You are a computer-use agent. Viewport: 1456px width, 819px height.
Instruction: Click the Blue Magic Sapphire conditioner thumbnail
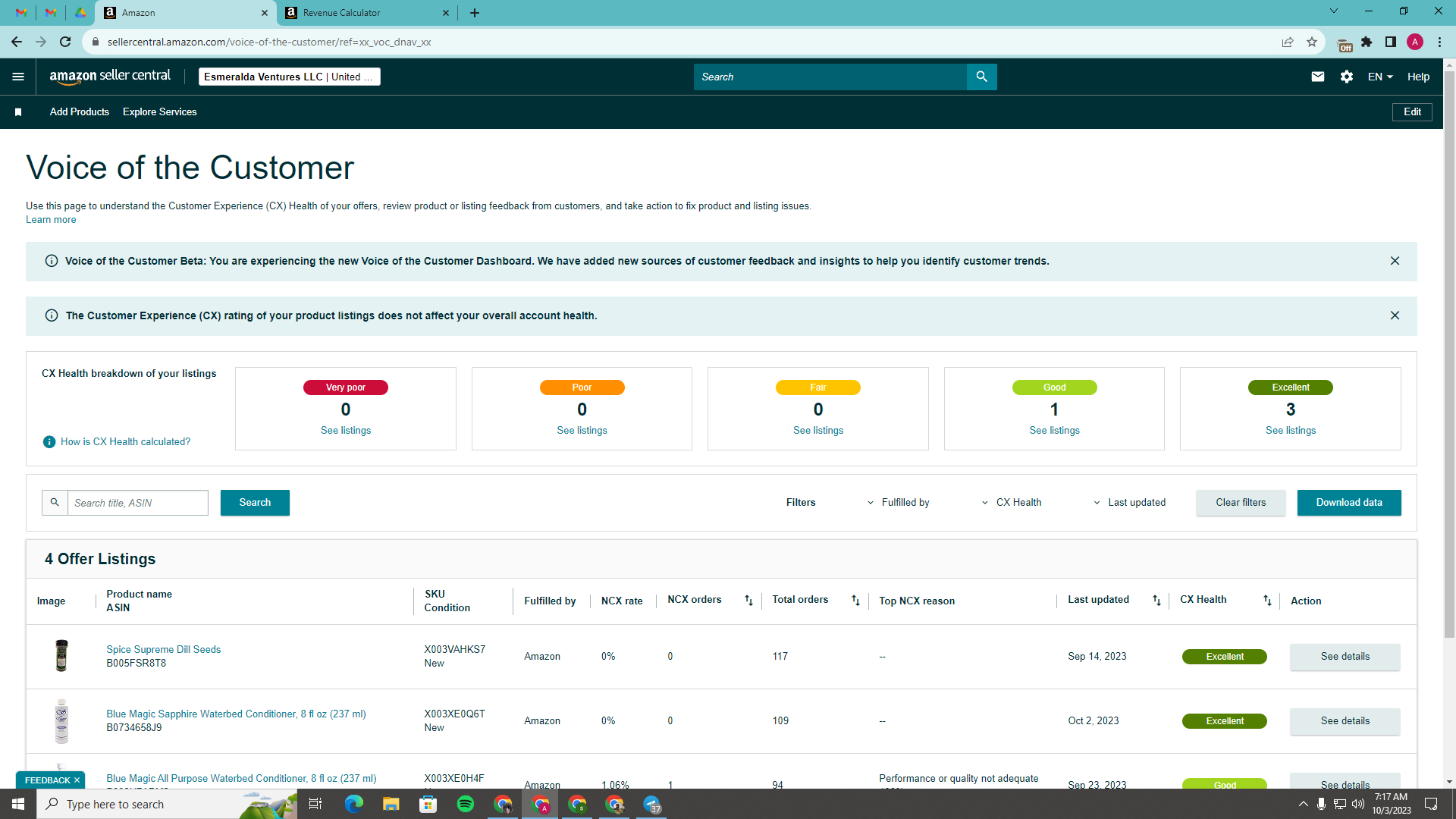point(61,720)
